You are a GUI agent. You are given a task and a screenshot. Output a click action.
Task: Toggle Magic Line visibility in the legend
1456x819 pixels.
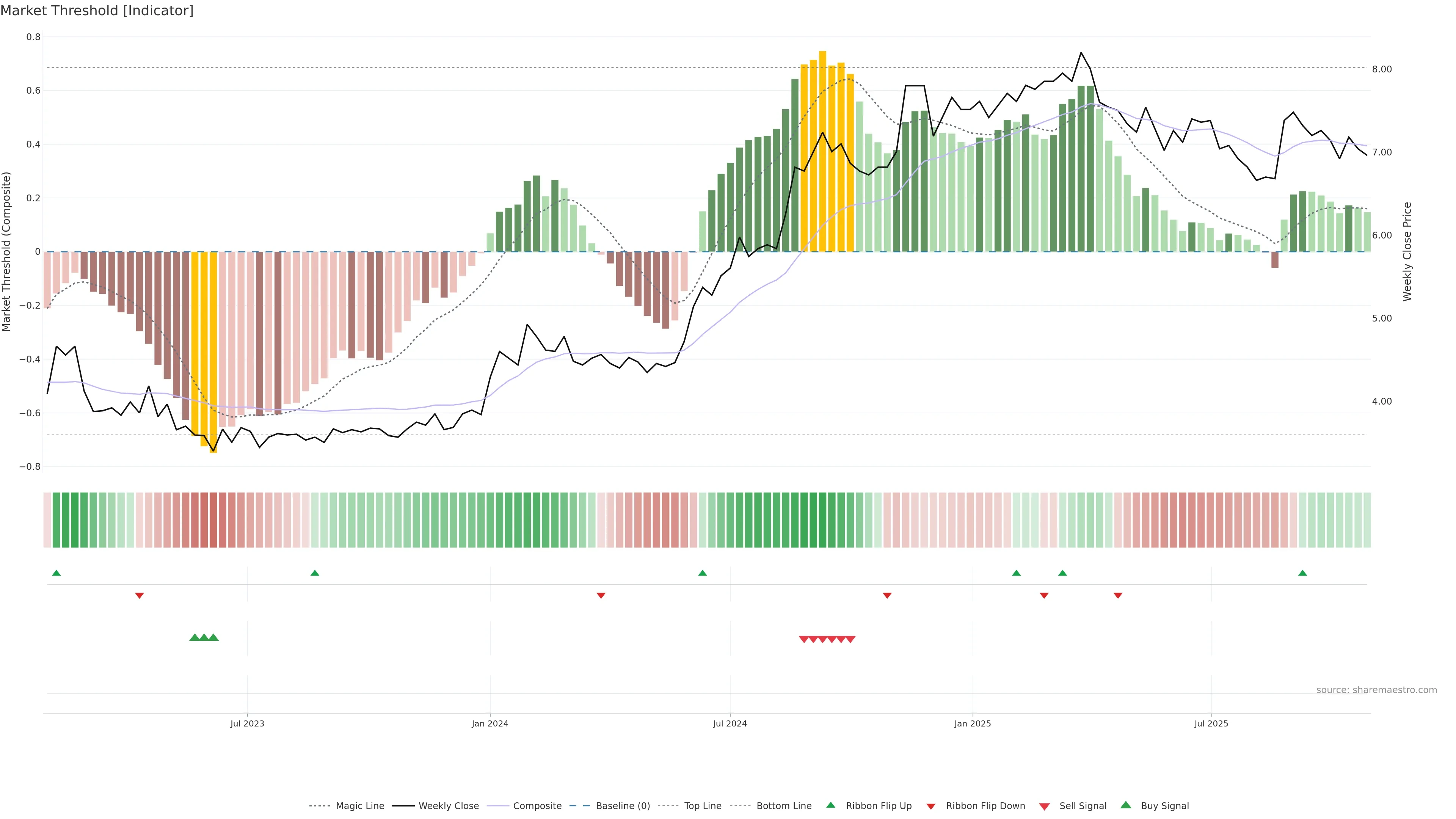click(x=359, y=806)
